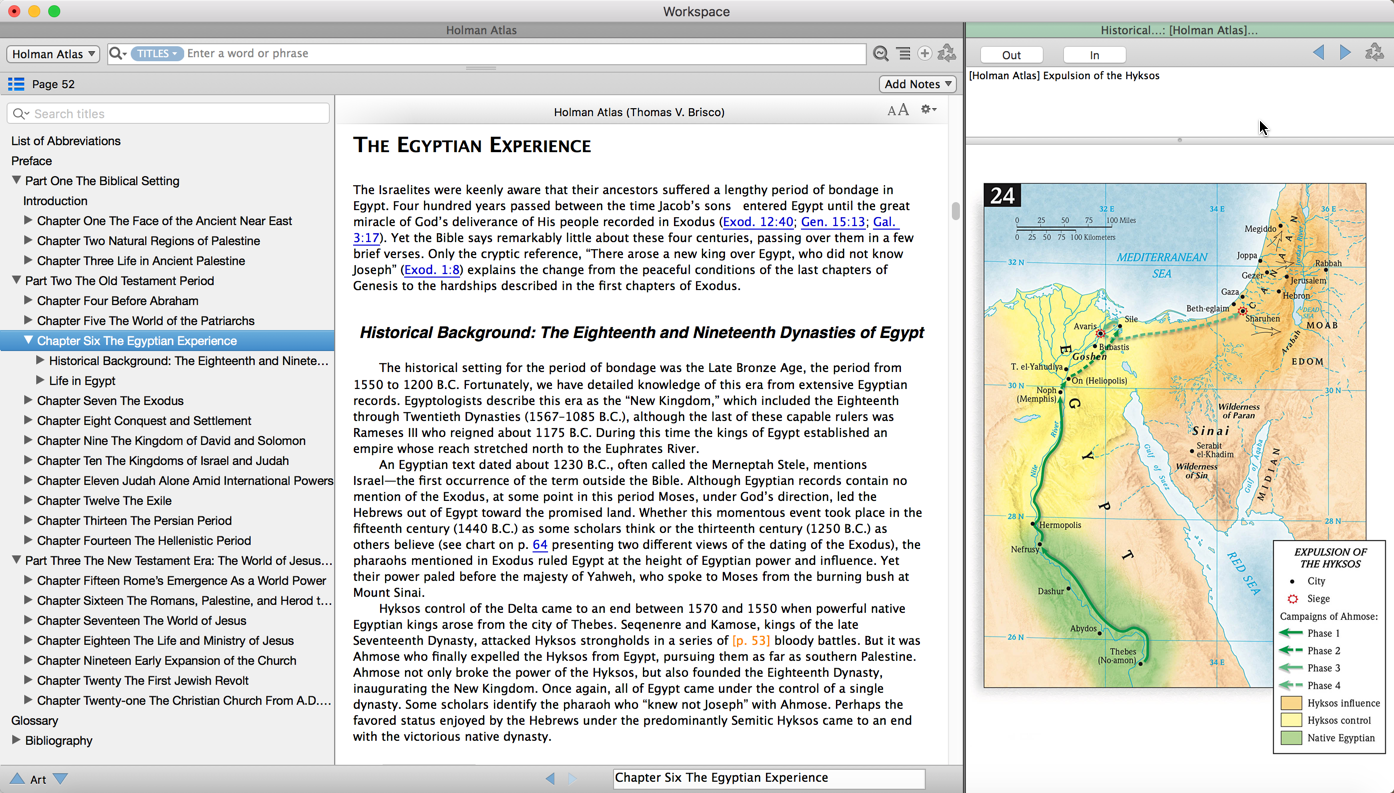Collapse Part One The Biblical Setting
The image size is (1394, 793).
(x=16, y=181)
